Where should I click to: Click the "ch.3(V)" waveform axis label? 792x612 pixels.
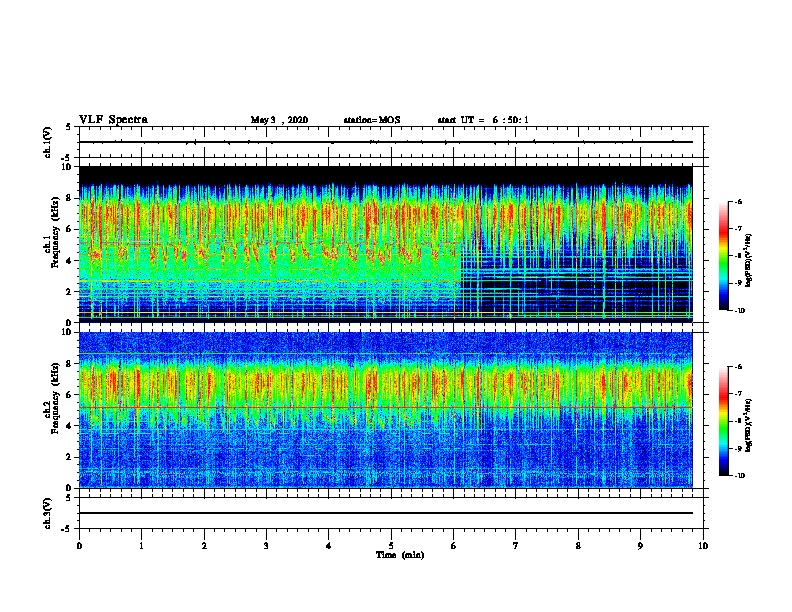[48, 514]
